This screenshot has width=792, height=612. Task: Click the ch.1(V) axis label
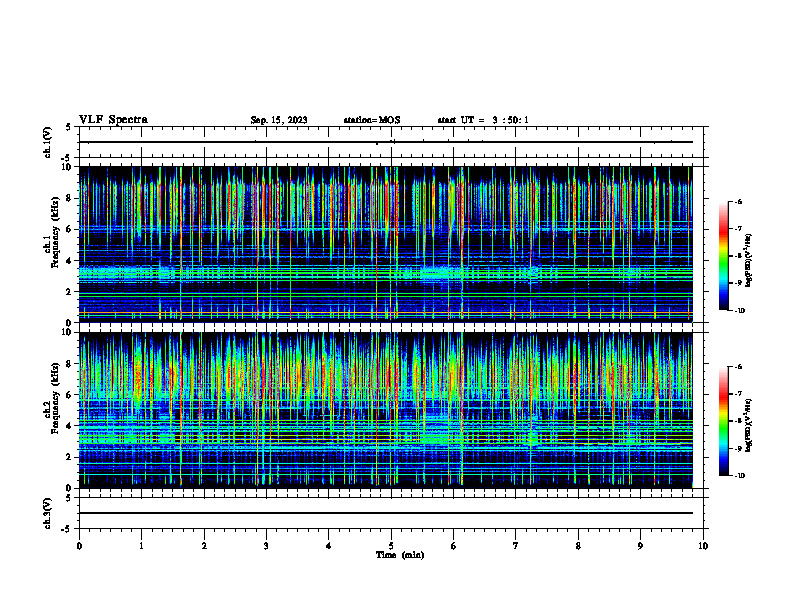[48, 142]
